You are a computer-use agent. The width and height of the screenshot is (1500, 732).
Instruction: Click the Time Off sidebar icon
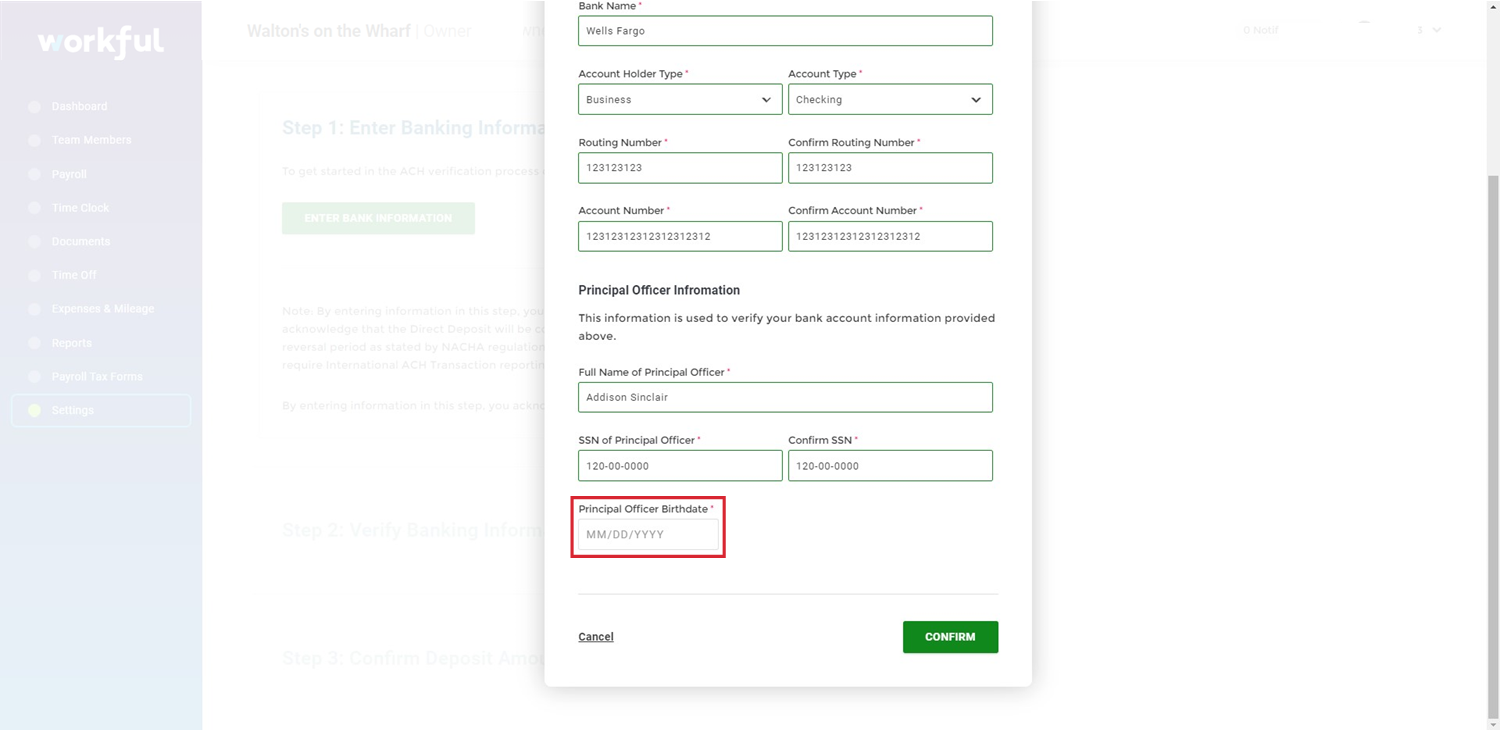(x=34, y=275)
